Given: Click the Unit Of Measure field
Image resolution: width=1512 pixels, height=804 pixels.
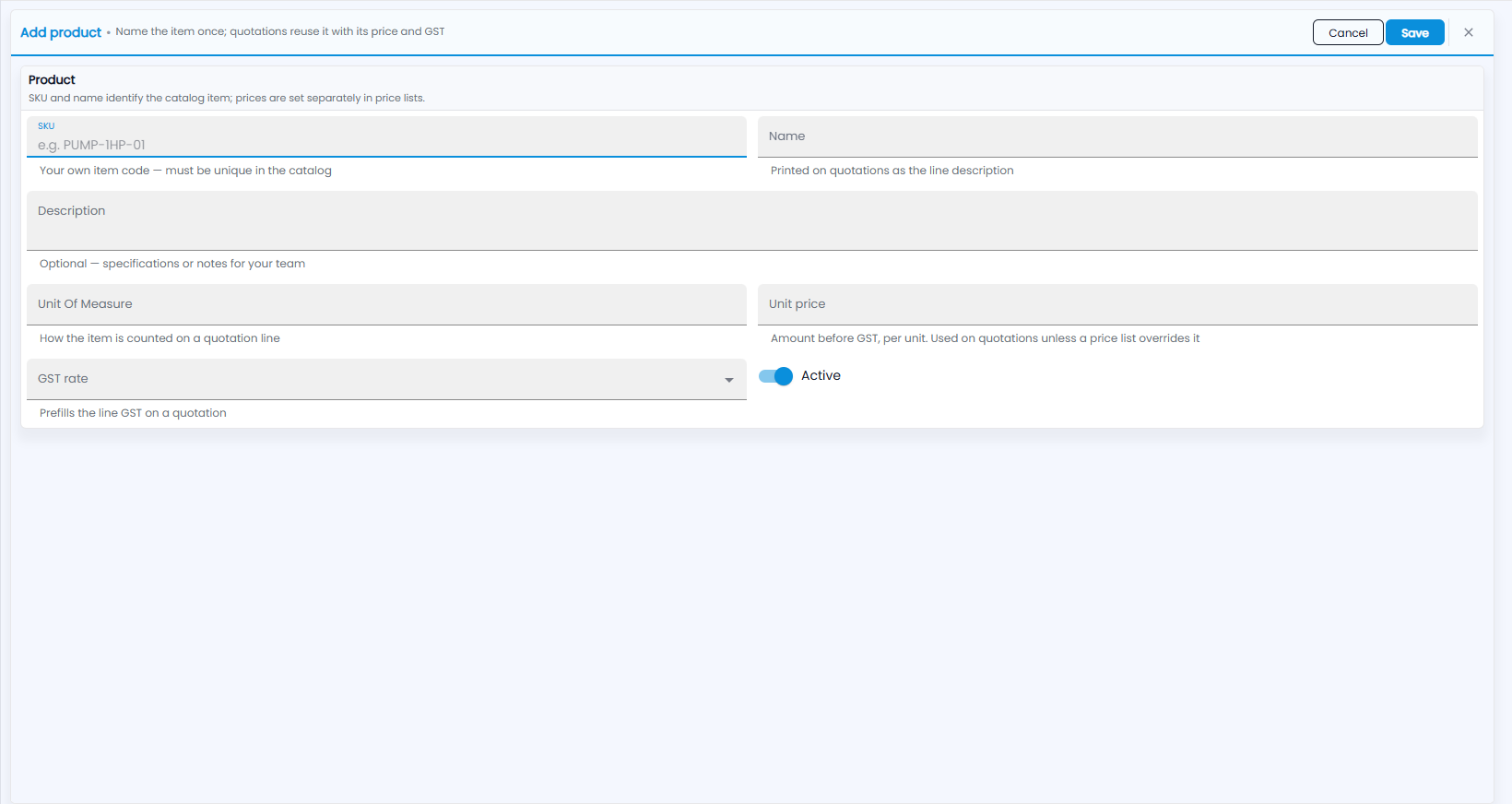Looking at the screenshot, I should coord(386,304).
